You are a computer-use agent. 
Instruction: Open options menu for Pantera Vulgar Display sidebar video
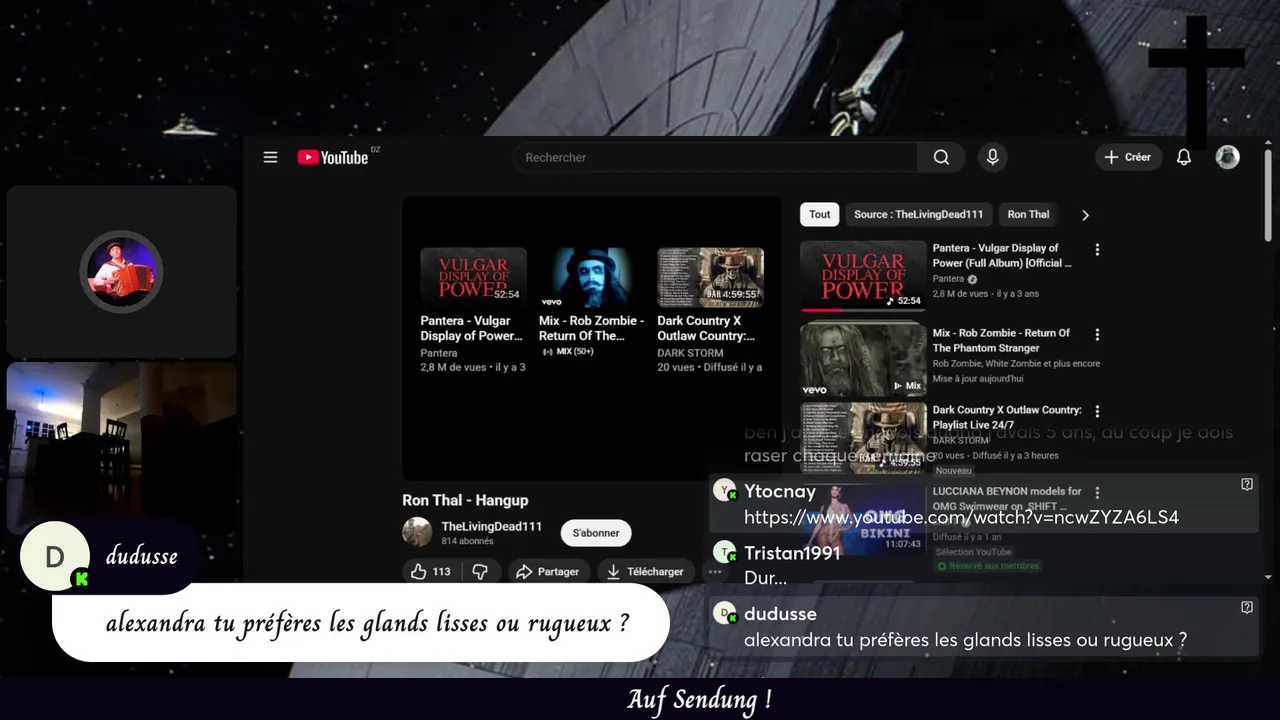click(1097, 249)
